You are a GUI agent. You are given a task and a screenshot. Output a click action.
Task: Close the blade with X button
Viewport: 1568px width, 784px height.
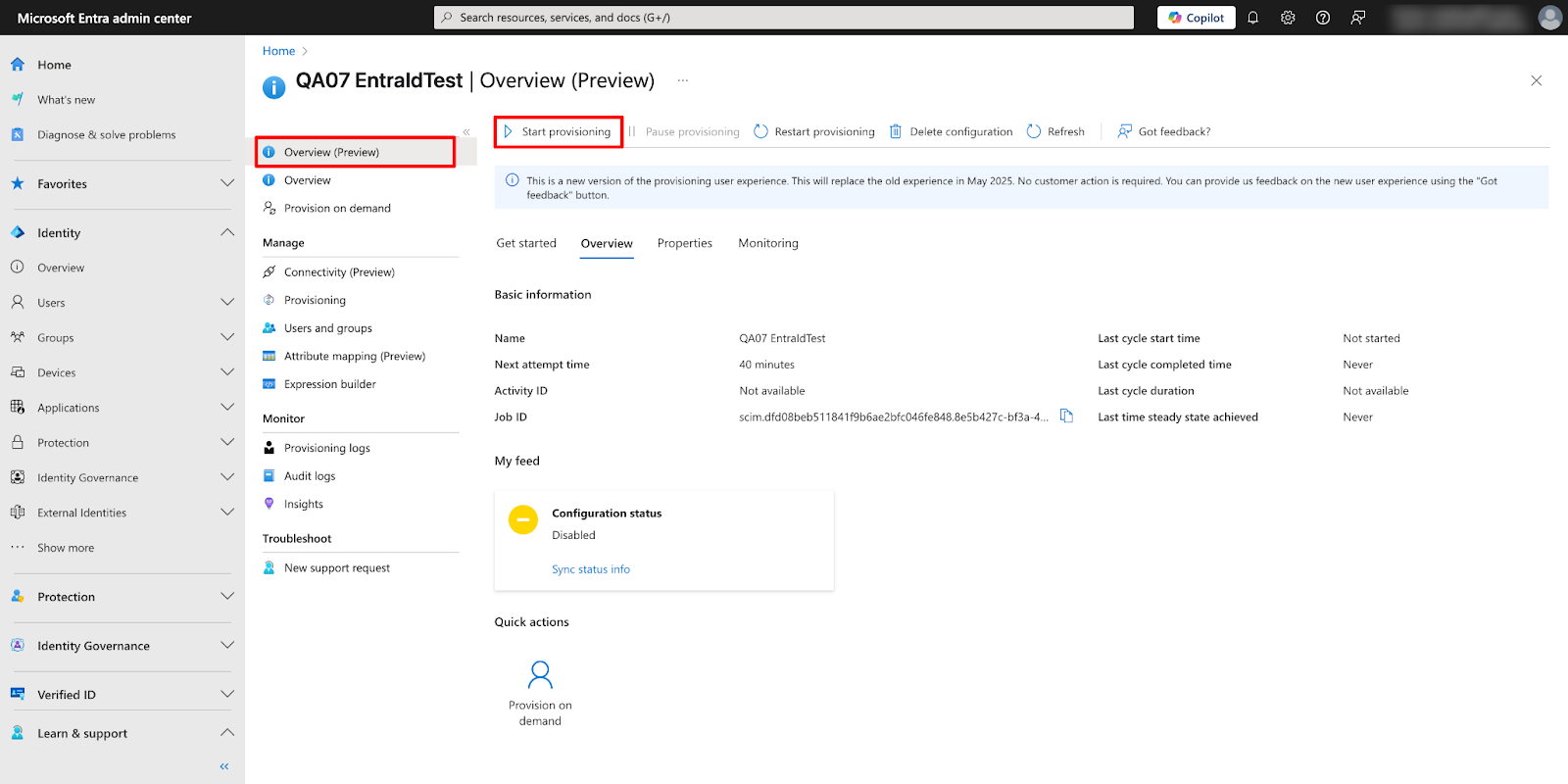coord(1536,80)
